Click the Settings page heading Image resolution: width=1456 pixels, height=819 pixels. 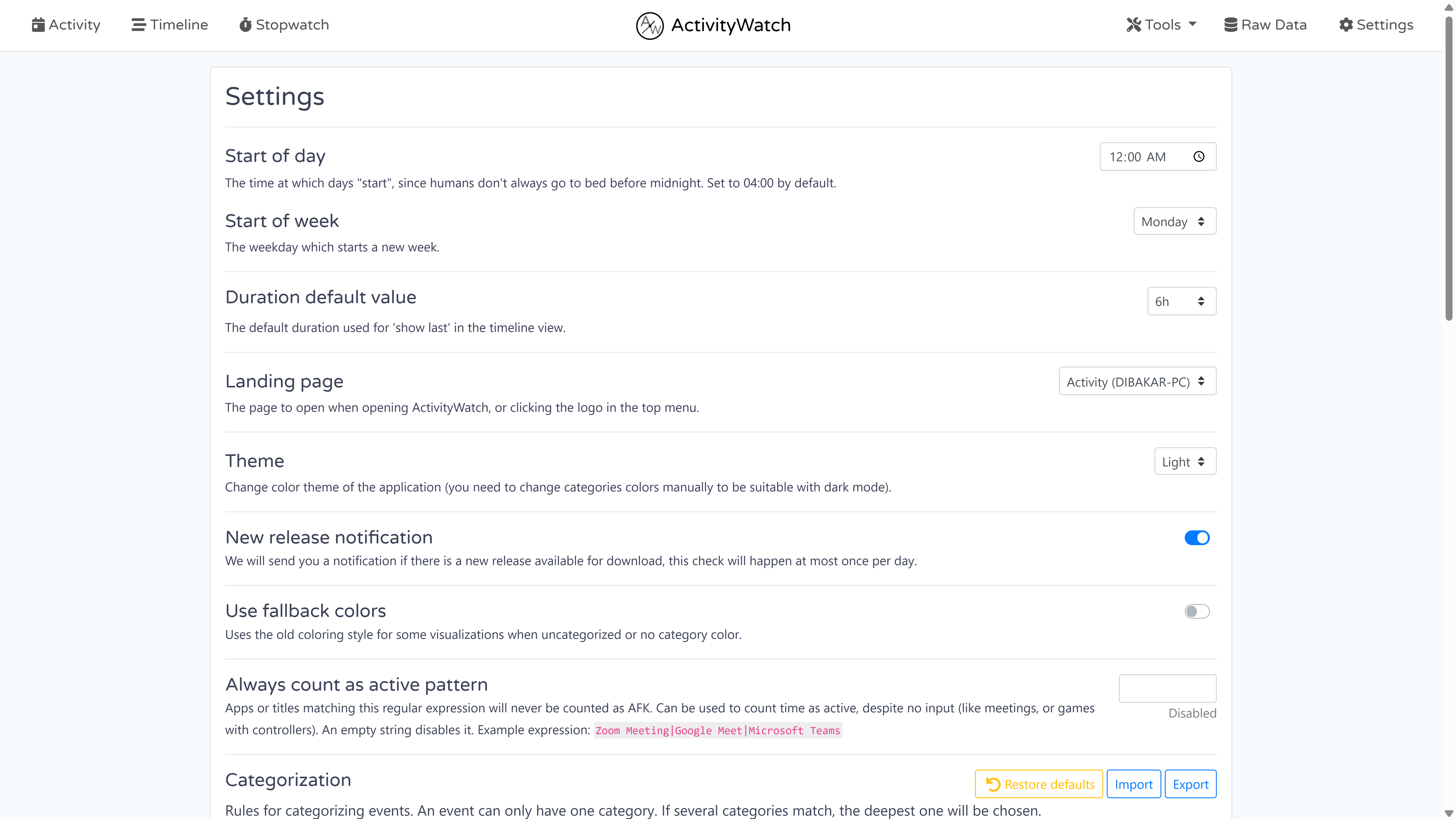275,97
